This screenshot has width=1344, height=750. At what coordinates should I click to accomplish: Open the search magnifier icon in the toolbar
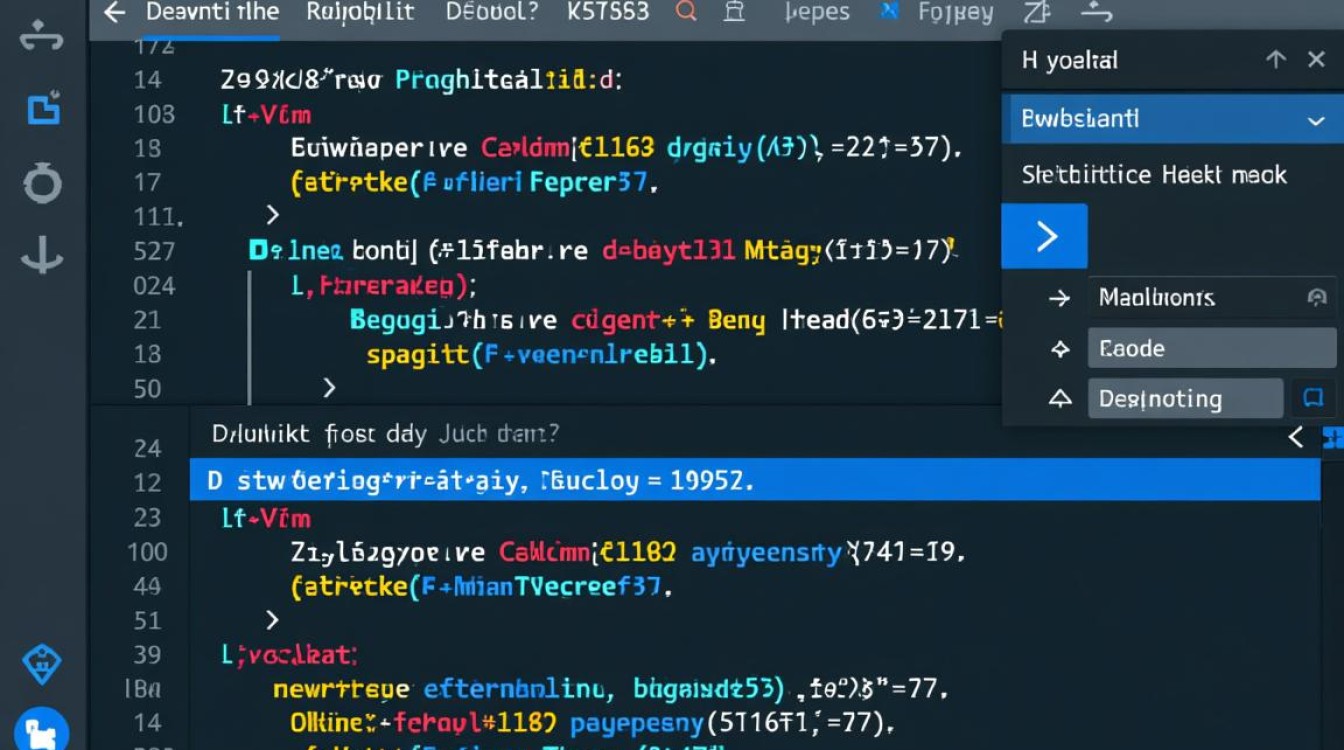685,12
